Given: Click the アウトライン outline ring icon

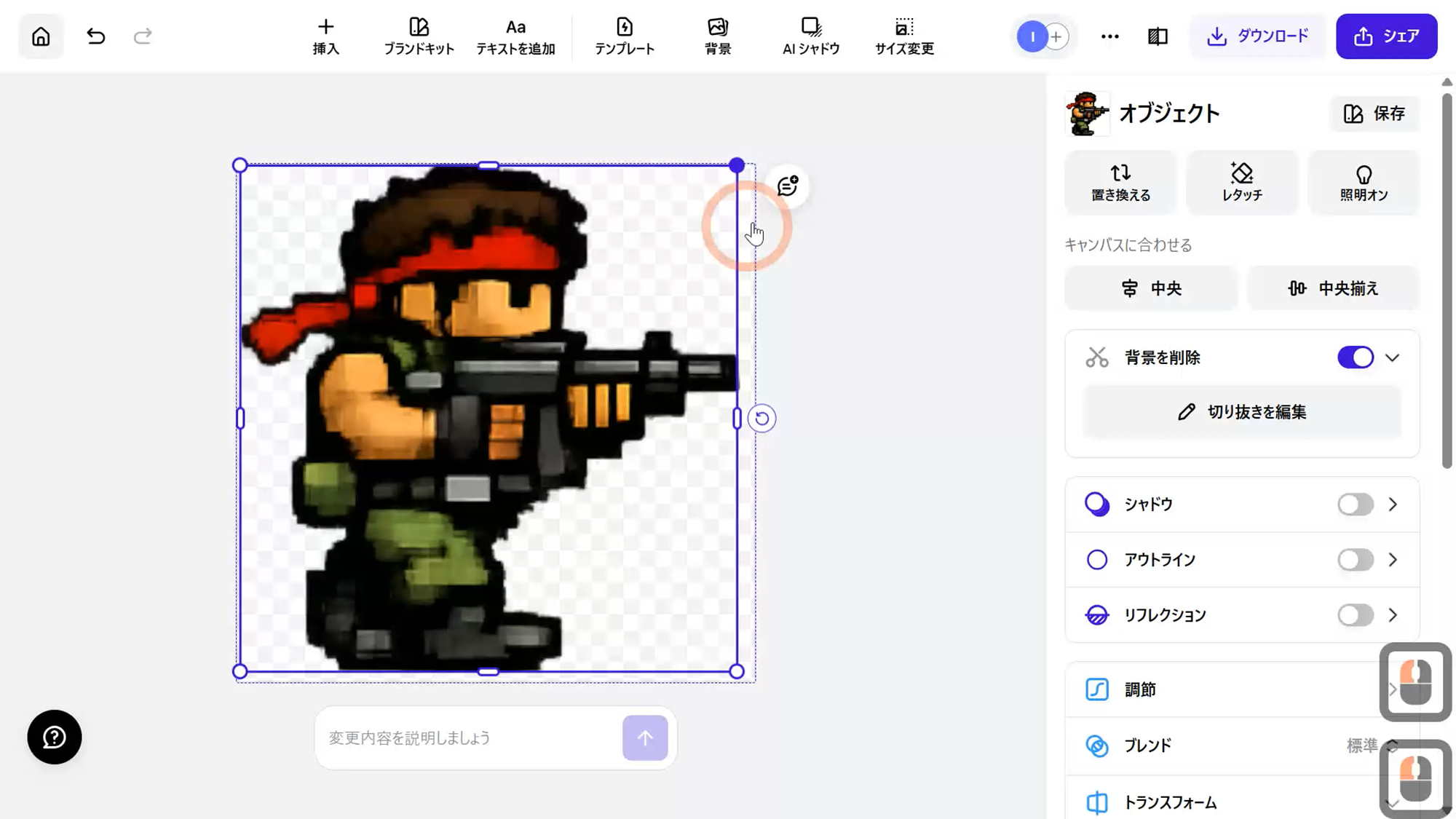Looking at the screenshot, I should [1096, 560].
